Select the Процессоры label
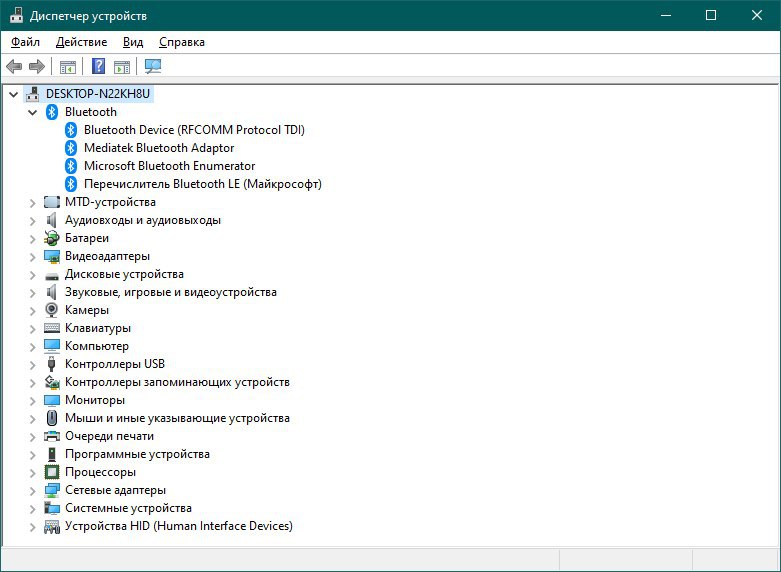The image size is (781, 572). [100, 472]
